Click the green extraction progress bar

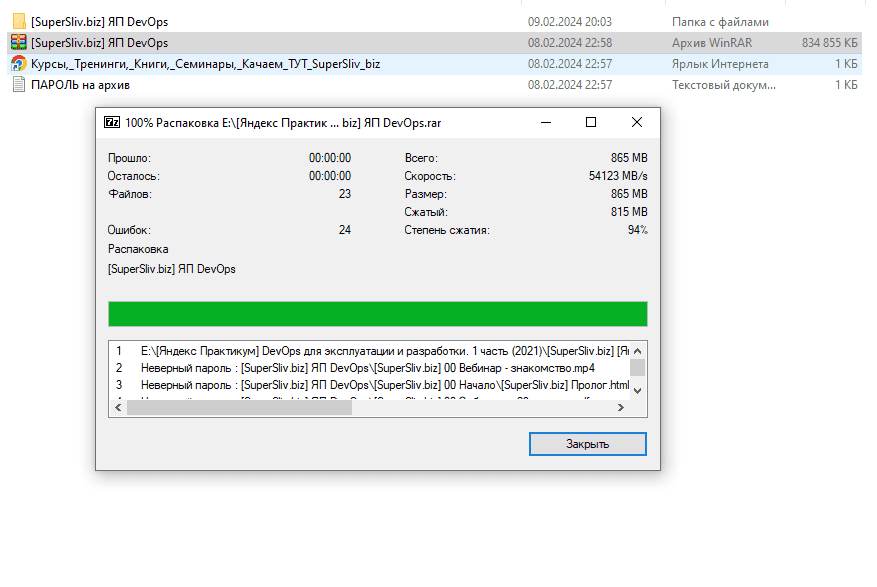tap(377, 314)
